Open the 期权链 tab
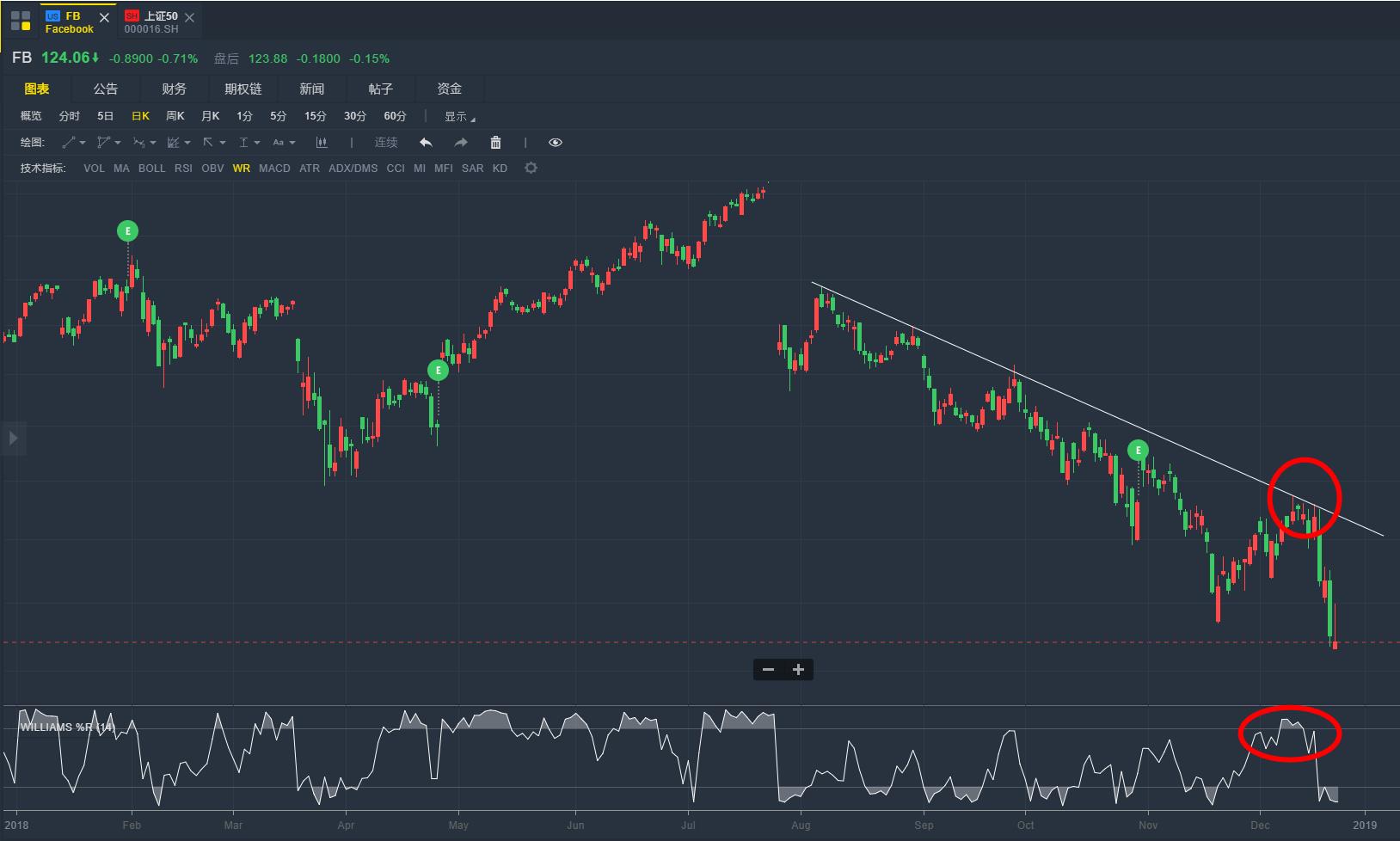This screenshot has height=841, width=1400. [x=243, y=89]
